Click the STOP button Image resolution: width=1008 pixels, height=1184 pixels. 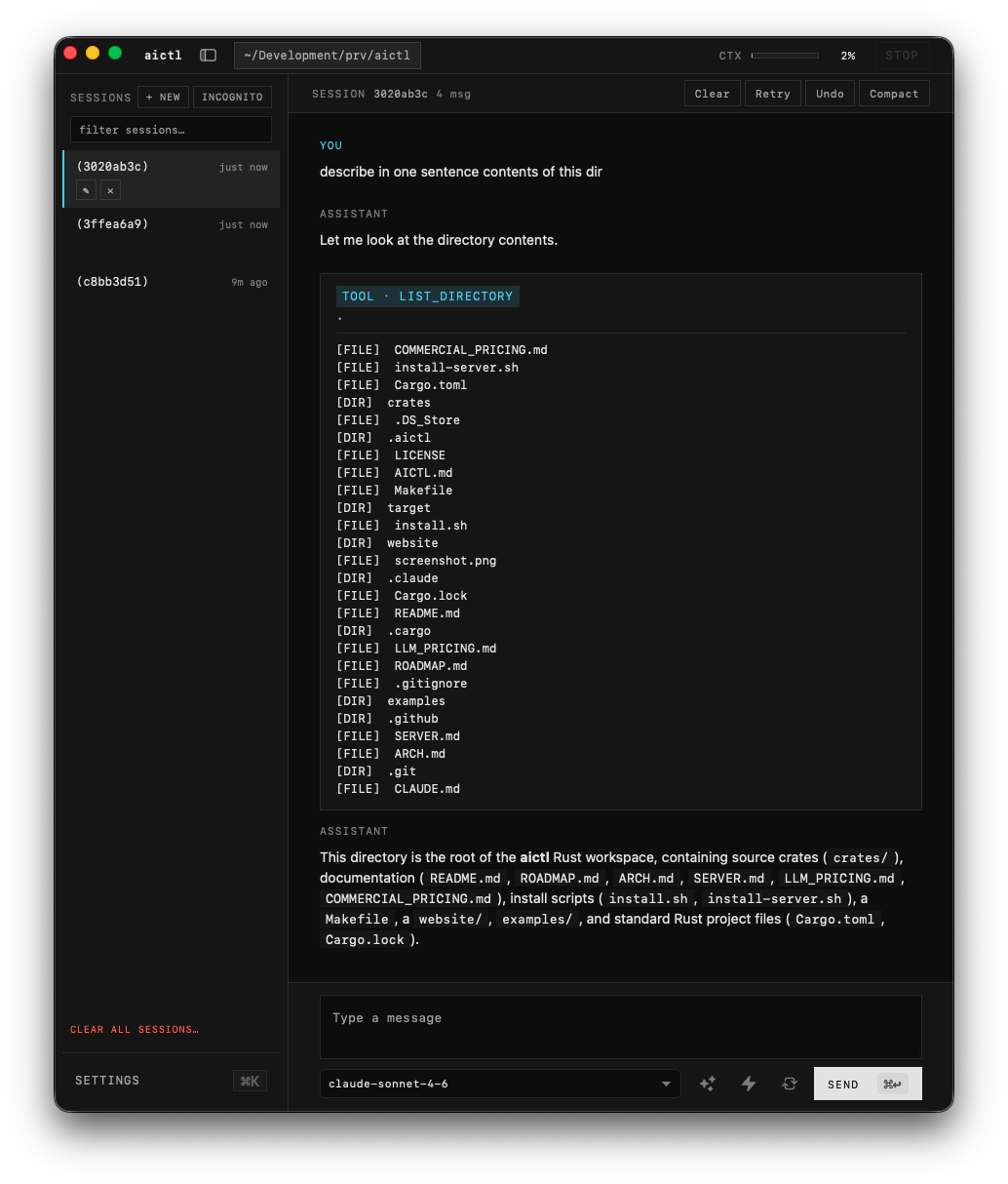[902, 56]
